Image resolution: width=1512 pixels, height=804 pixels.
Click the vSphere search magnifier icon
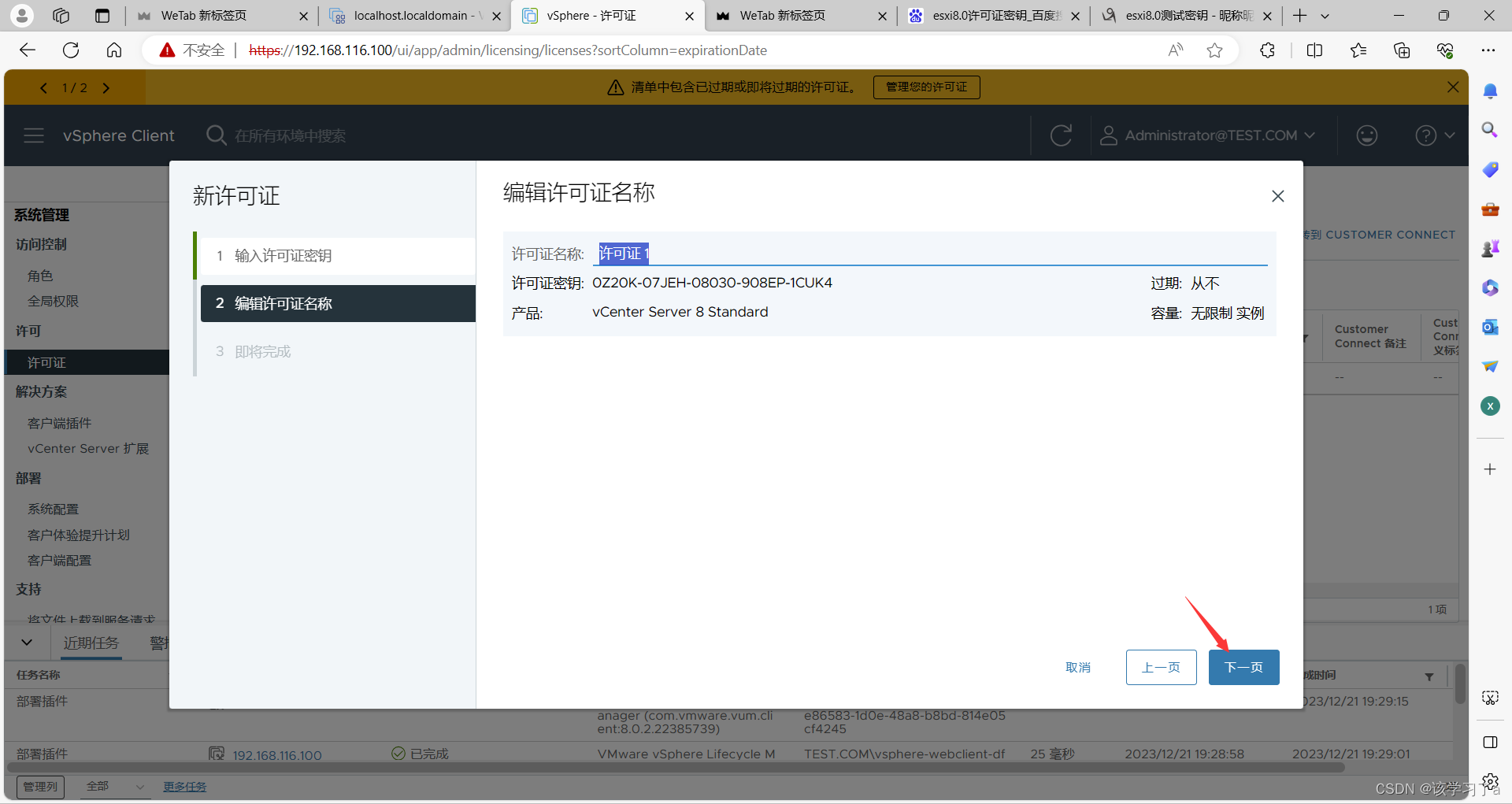point(216,135)
